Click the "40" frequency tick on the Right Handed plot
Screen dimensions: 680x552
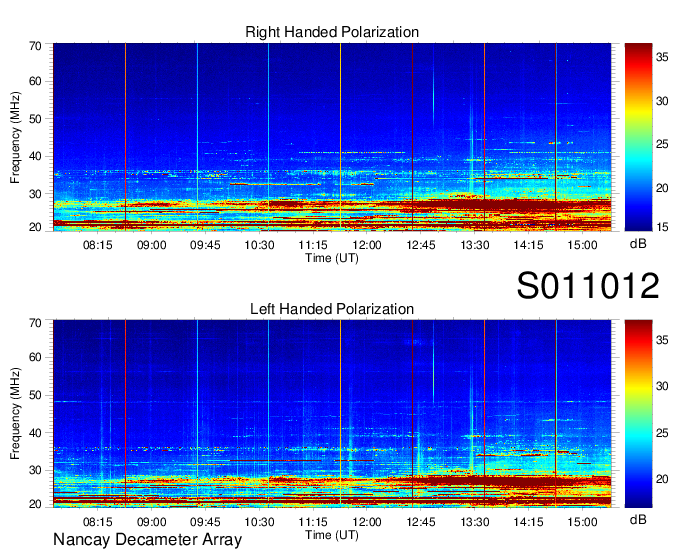[35, 156]
